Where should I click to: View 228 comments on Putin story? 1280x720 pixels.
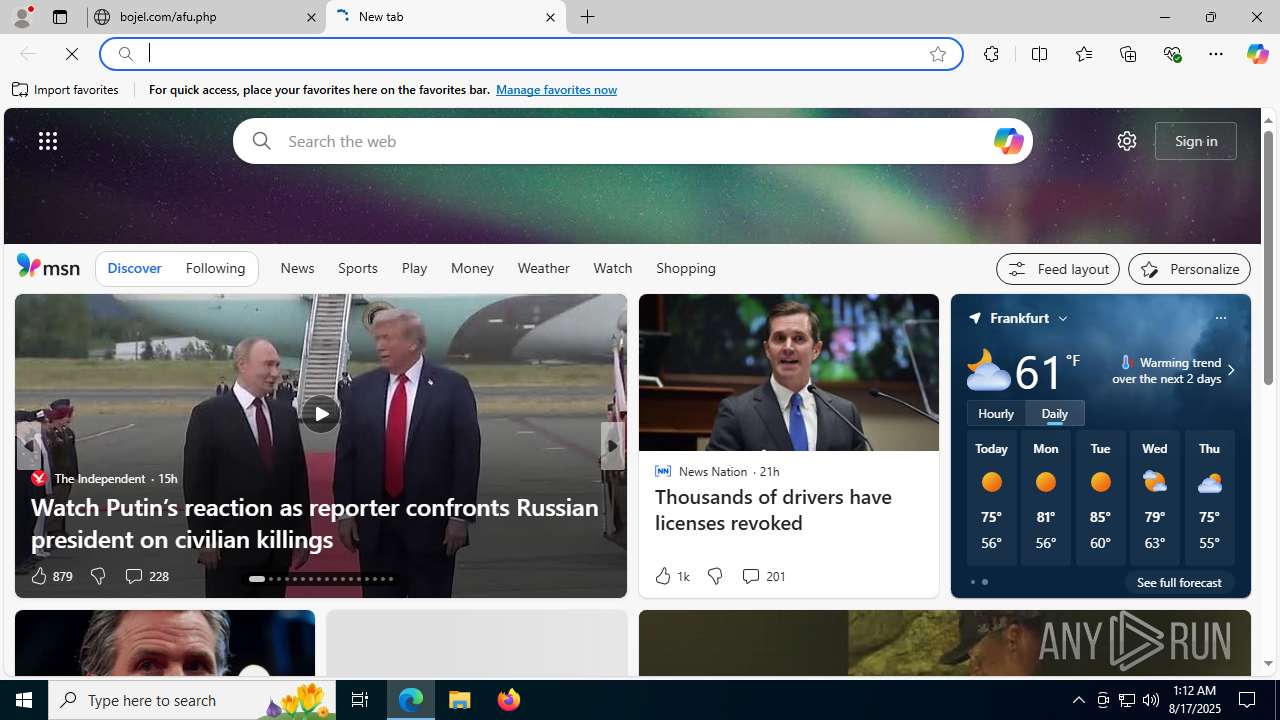[x=146, y=576]
